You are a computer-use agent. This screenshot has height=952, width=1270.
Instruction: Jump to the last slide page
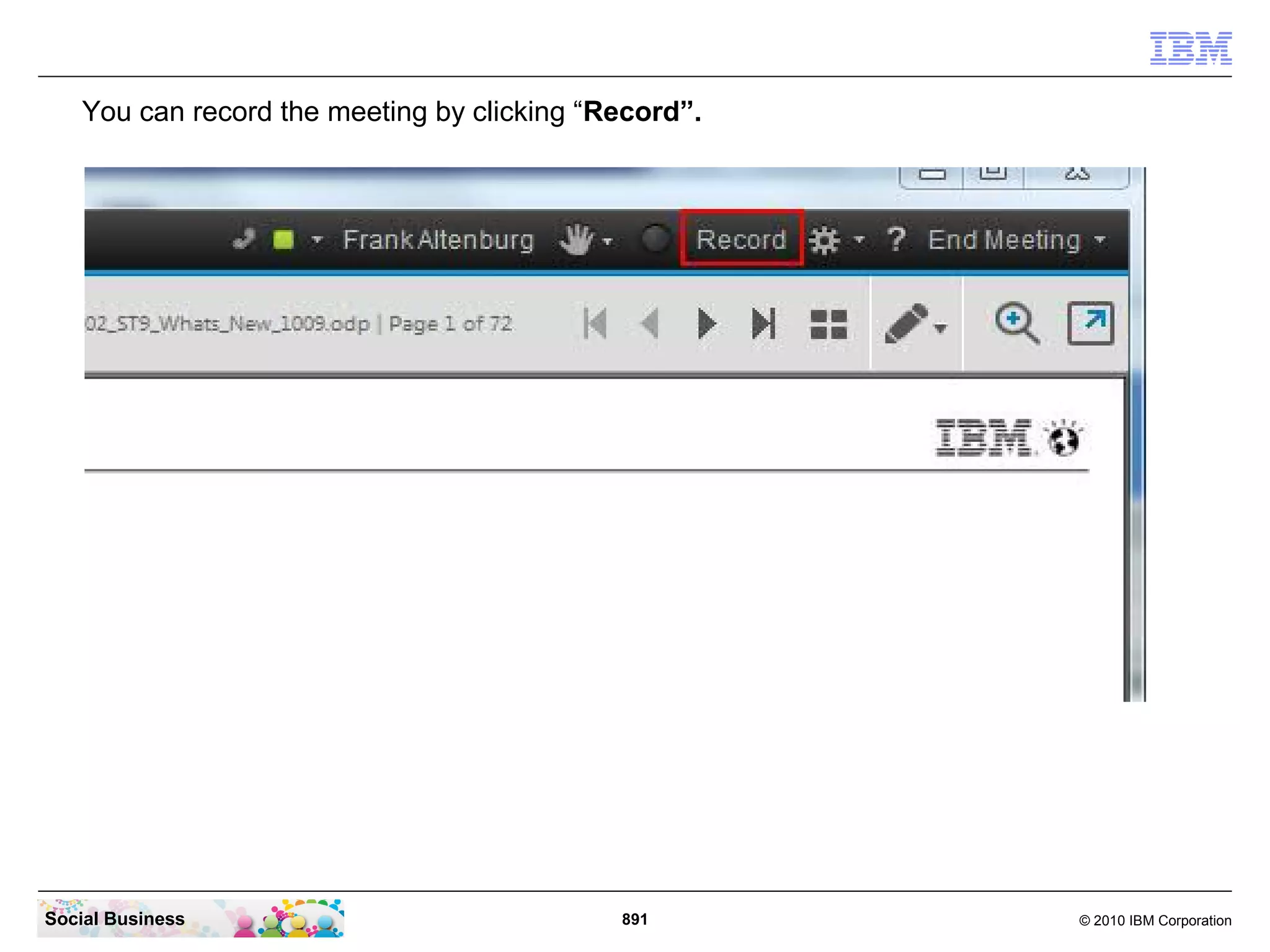(763, 323)
